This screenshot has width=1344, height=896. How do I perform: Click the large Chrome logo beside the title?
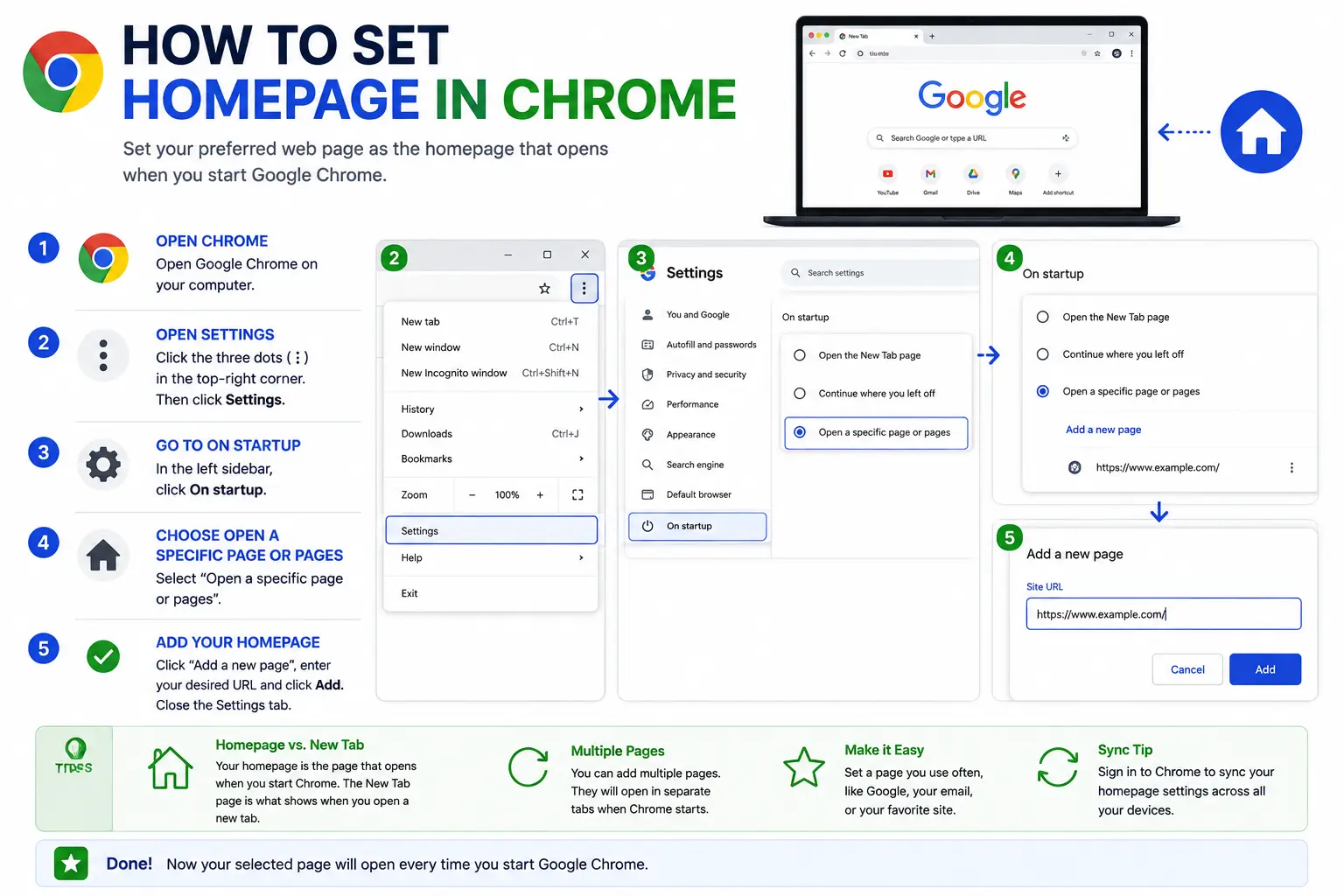tap(63, 72)
